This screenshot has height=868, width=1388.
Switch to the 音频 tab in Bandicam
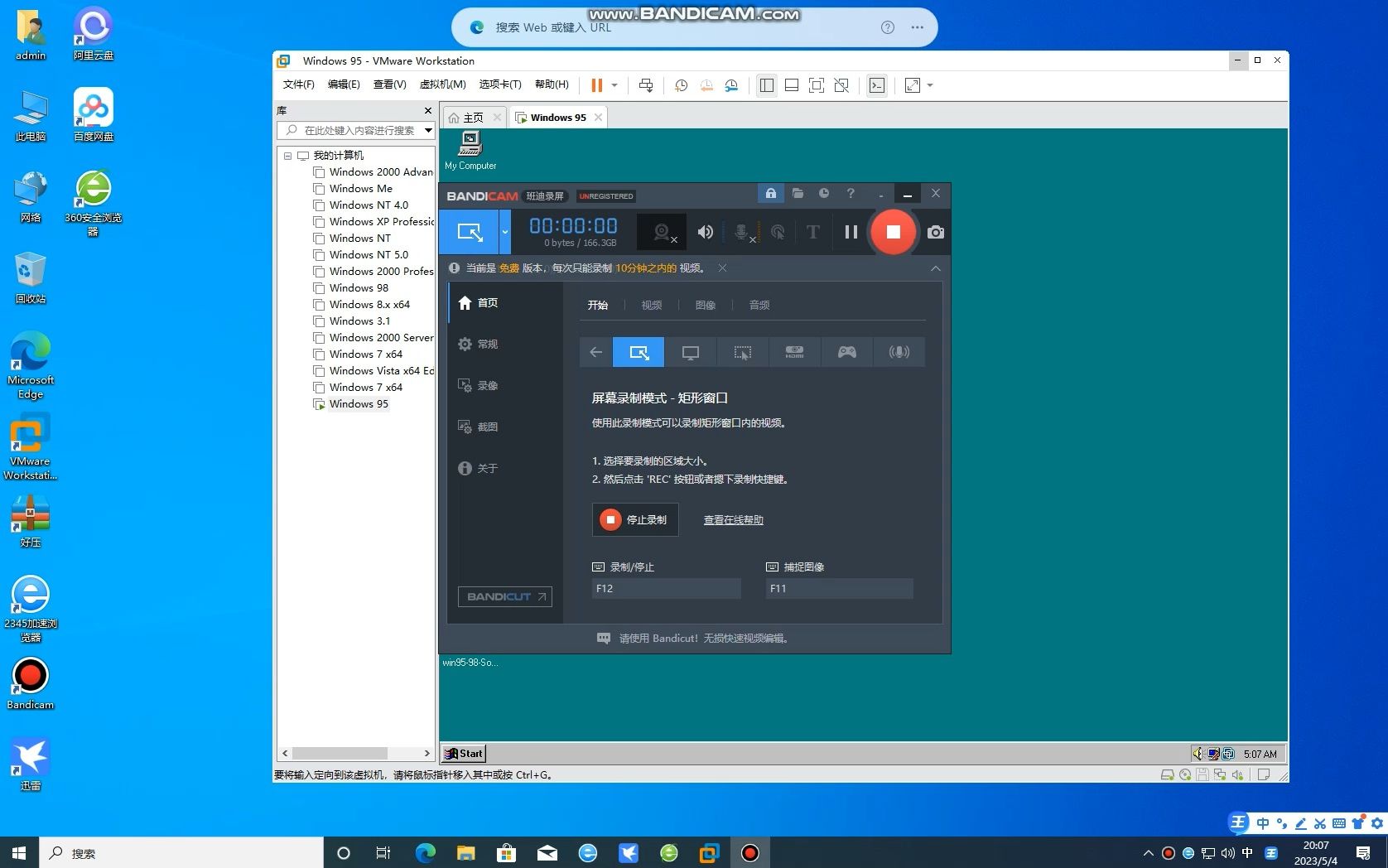(759, 306)
